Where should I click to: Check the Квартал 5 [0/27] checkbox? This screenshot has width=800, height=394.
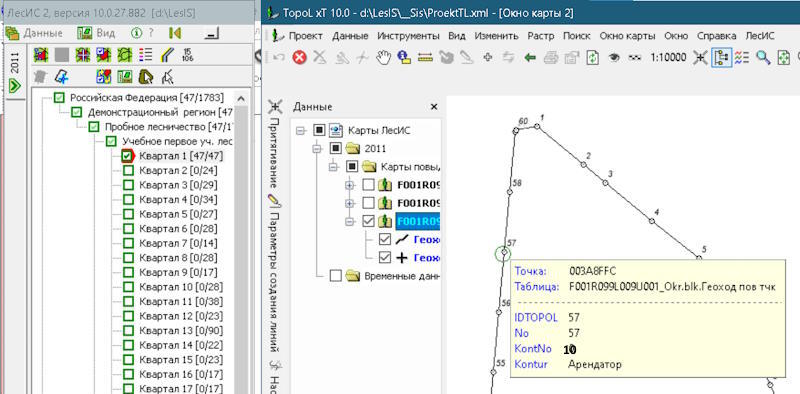click(x=129, y=214)
